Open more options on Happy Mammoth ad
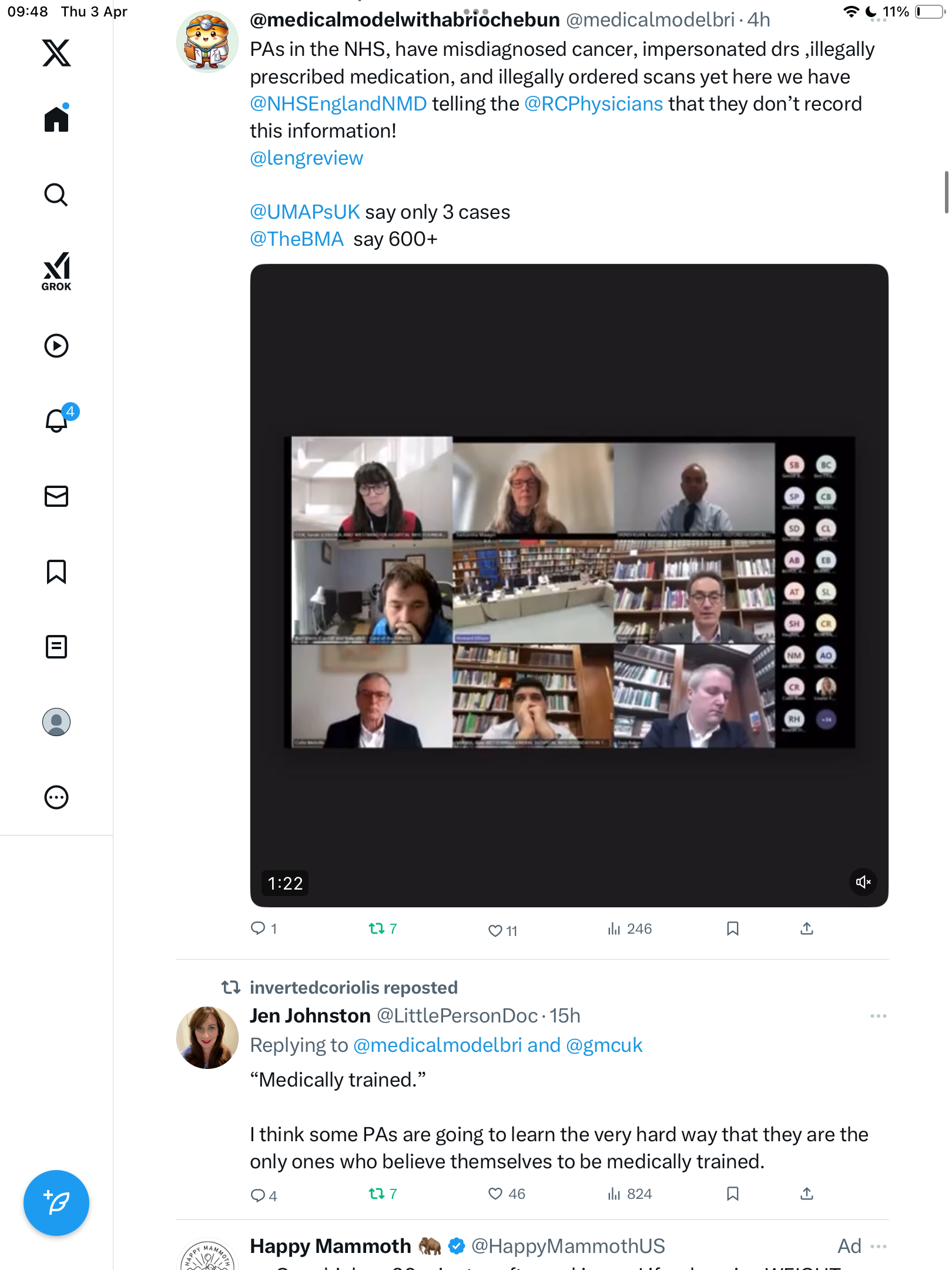952x1270 pixels. (x=878, y=1246)
